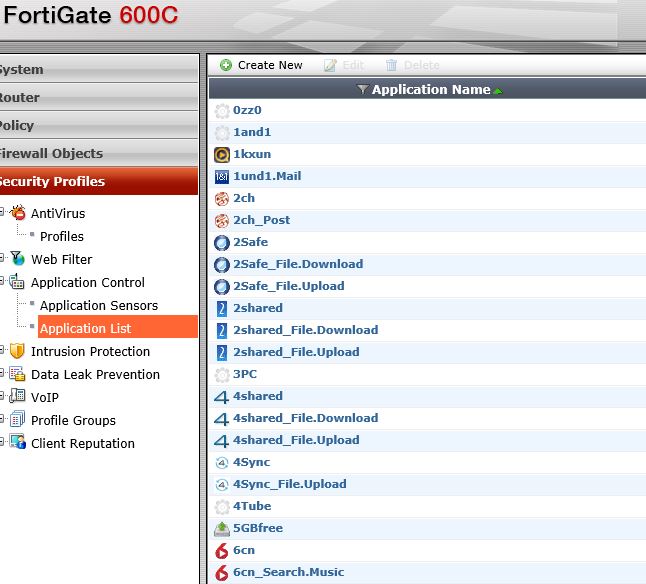Click the 6cn app icon
Image resolution: width=646 pixels, height=584 pixels.
point(222,551)
